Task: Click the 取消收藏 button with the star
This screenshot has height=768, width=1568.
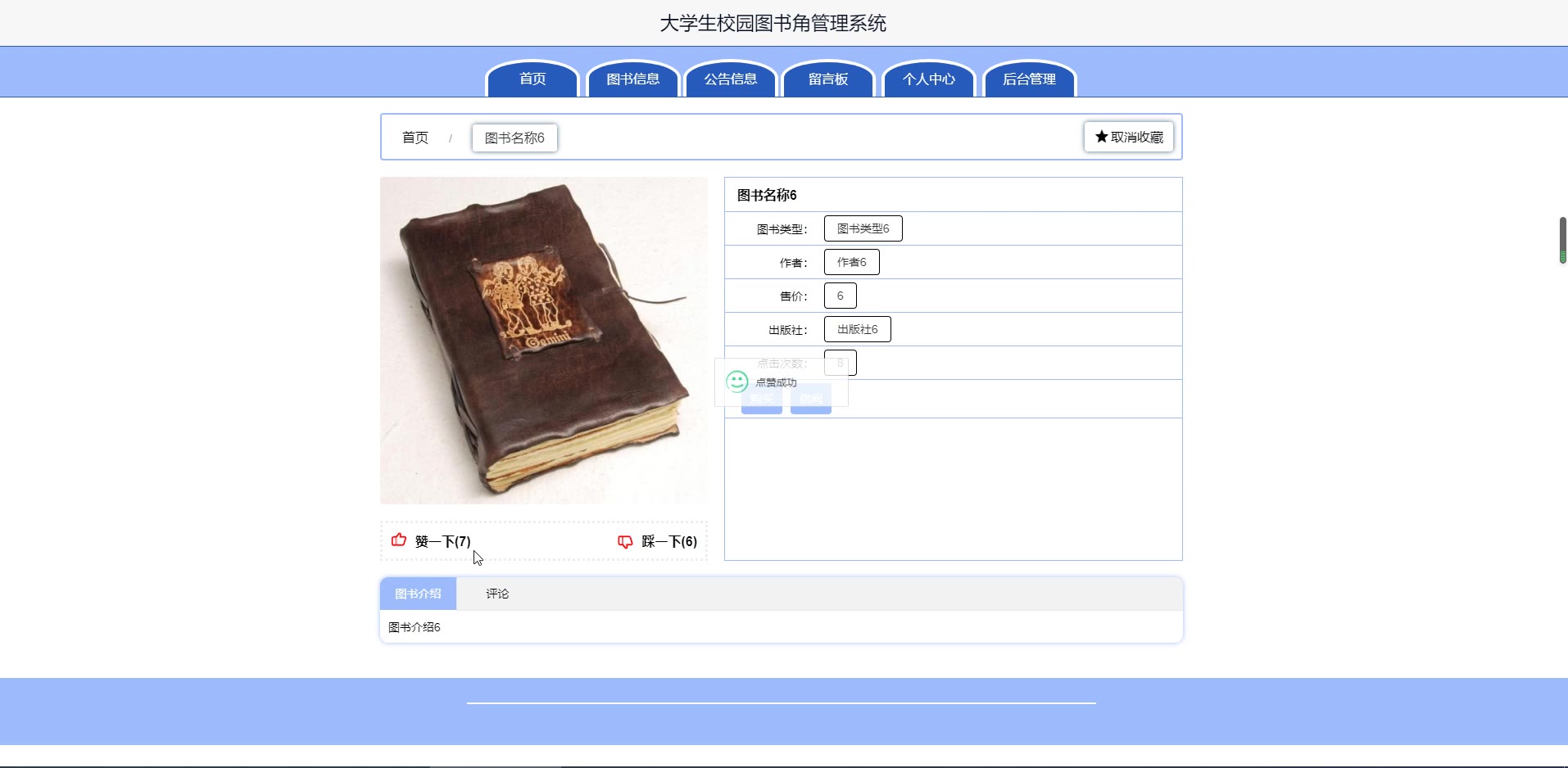Action: pos(1129,137)
